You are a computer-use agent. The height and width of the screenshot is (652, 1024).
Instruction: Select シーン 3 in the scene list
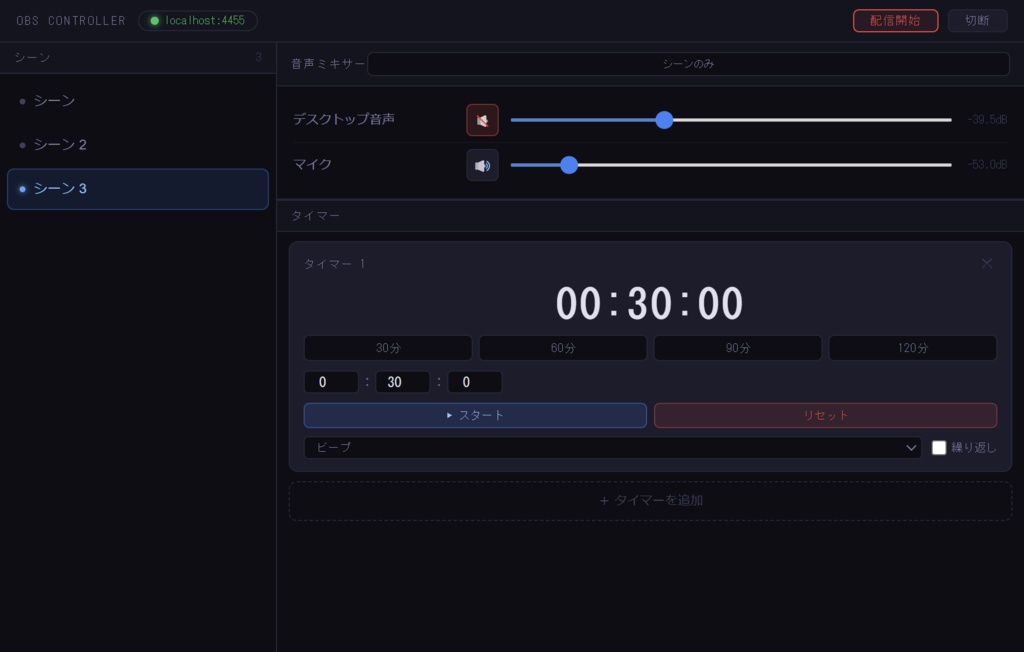pos(138,189)
